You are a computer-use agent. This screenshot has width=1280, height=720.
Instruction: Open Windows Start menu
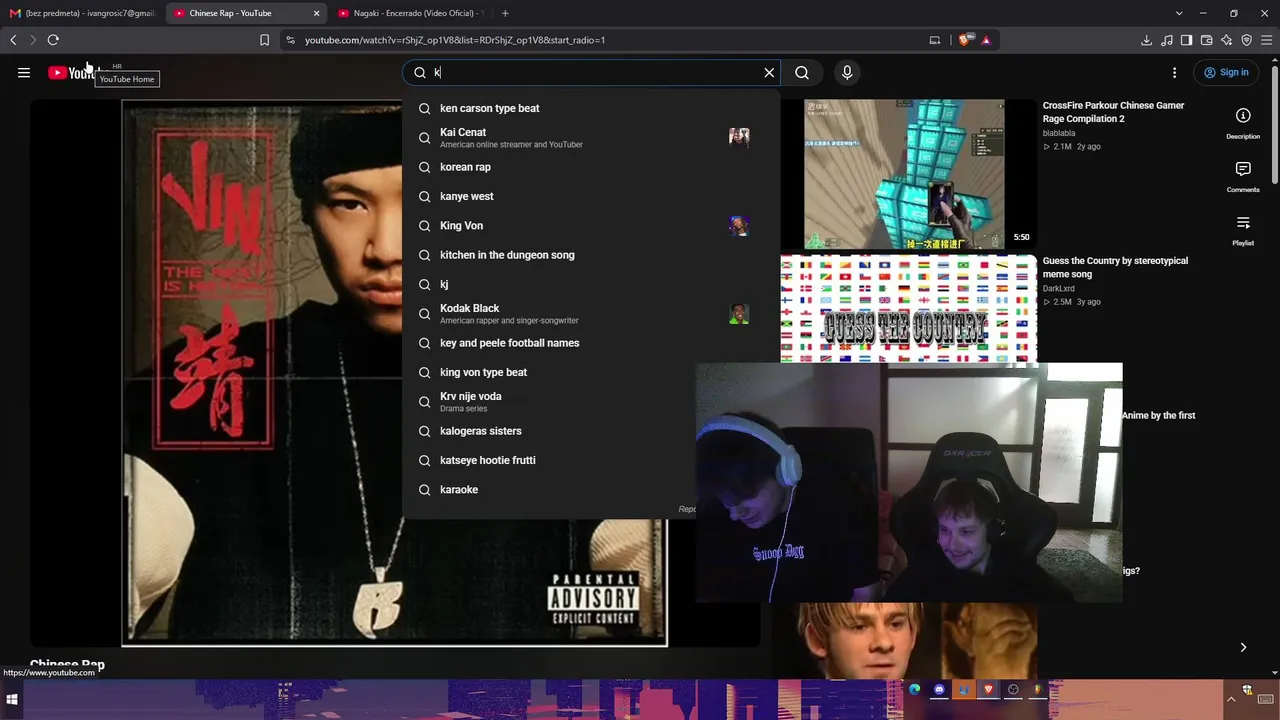[12, 700]
